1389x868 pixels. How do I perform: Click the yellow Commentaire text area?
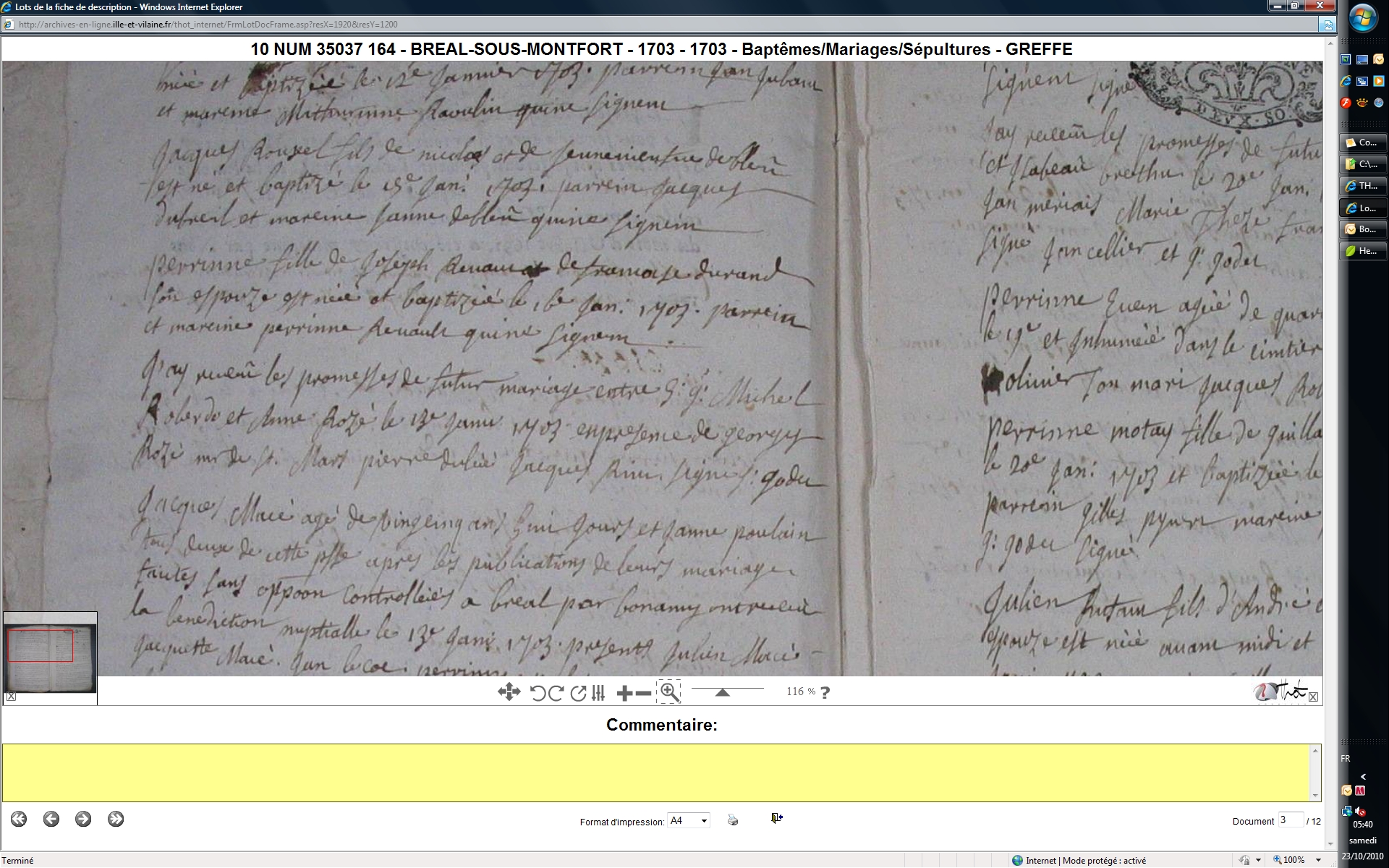click(657, 772)
